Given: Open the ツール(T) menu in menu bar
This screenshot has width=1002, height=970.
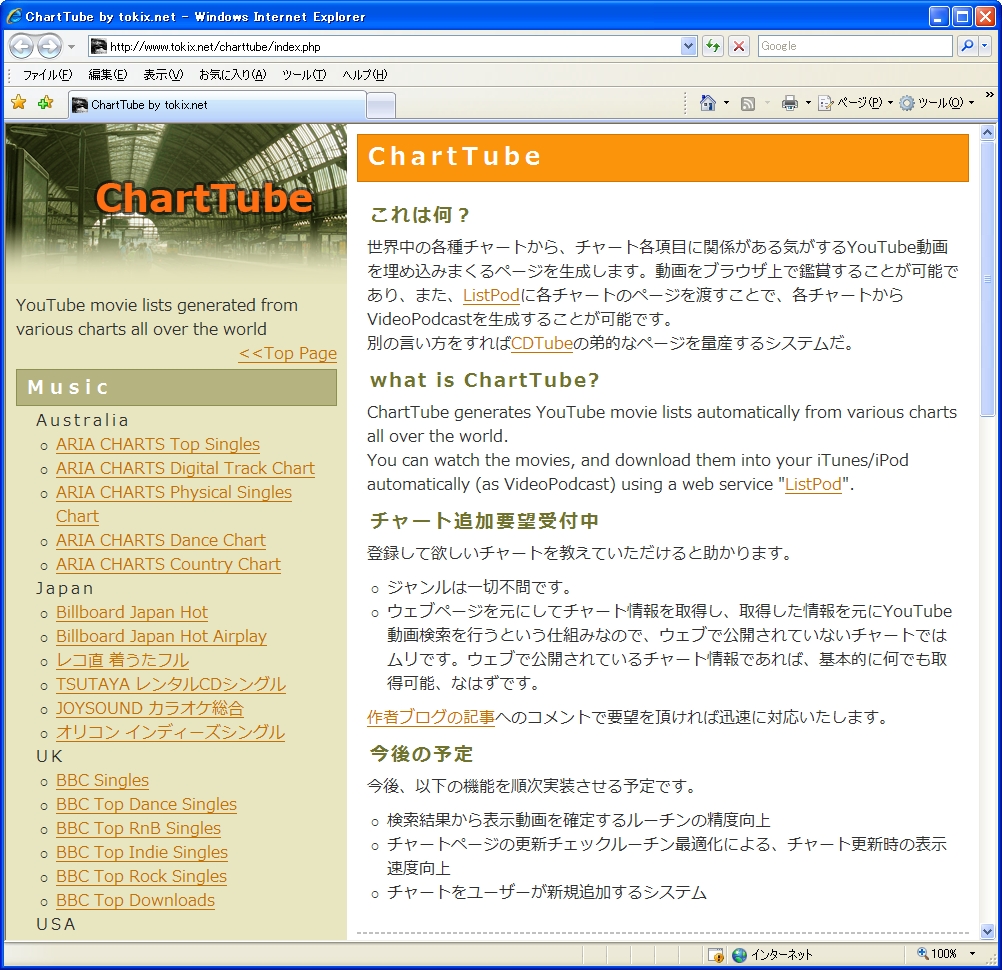Looking at the screenshot, I should (x=304, y=75).
